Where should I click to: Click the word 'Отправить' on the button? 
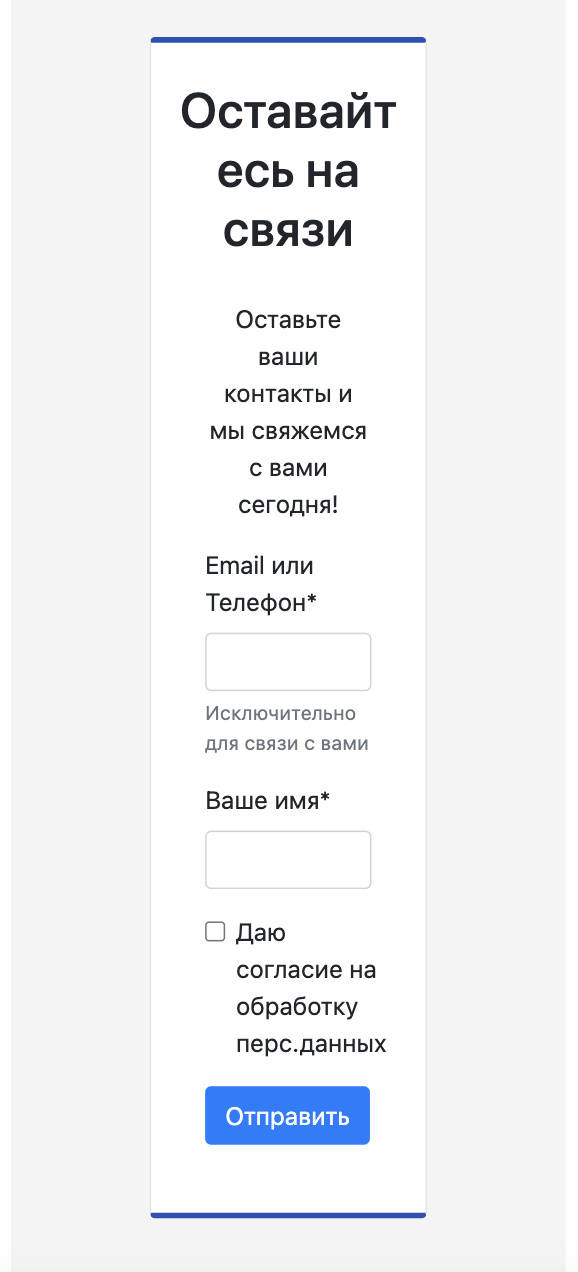coord(287,1115)
